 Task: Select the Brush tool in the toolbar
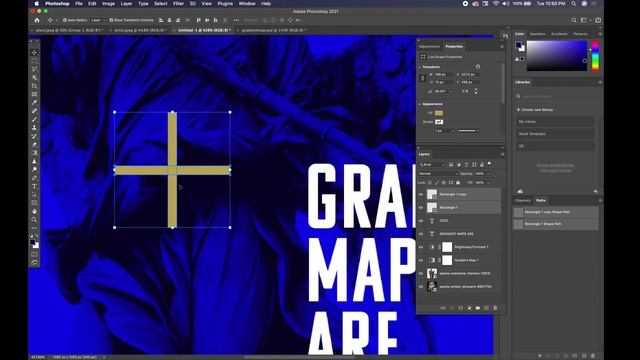point(34,119)
